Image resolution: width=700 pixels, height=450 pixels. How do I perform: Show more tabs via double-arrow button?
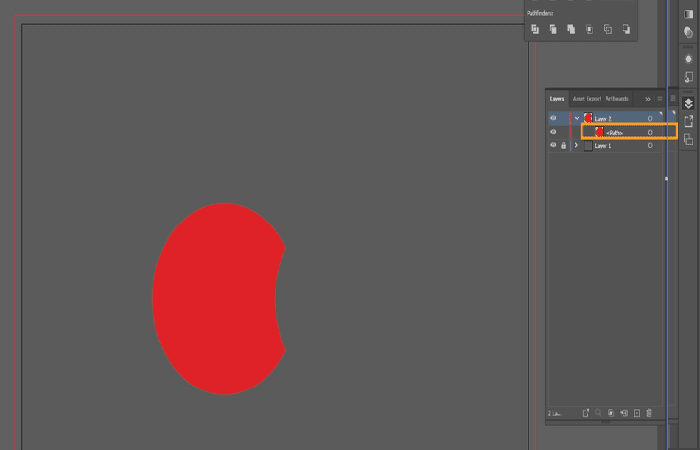click(647, 99)
